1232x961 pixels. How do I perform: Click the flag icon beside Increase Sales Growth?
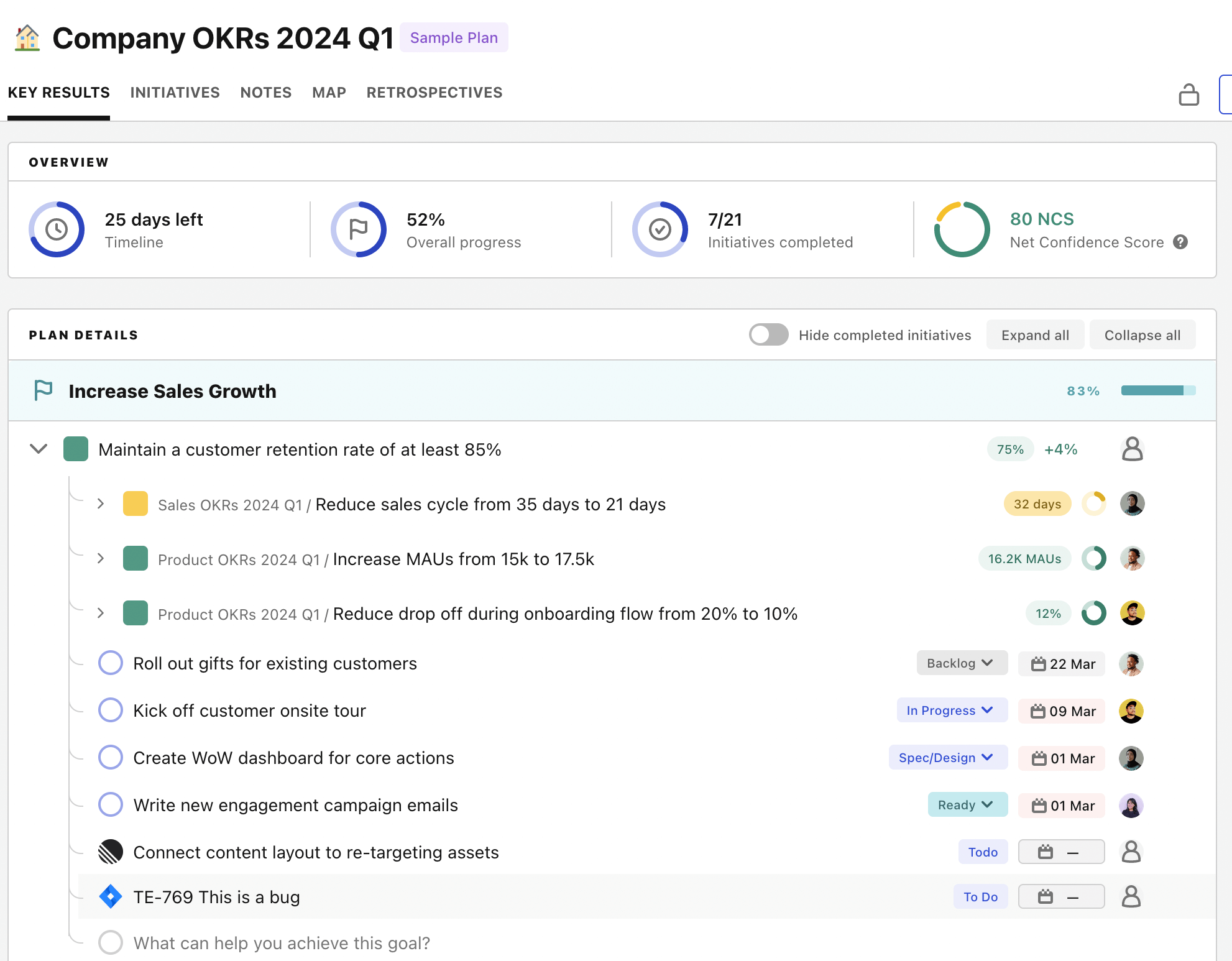(x=42, y=390)
